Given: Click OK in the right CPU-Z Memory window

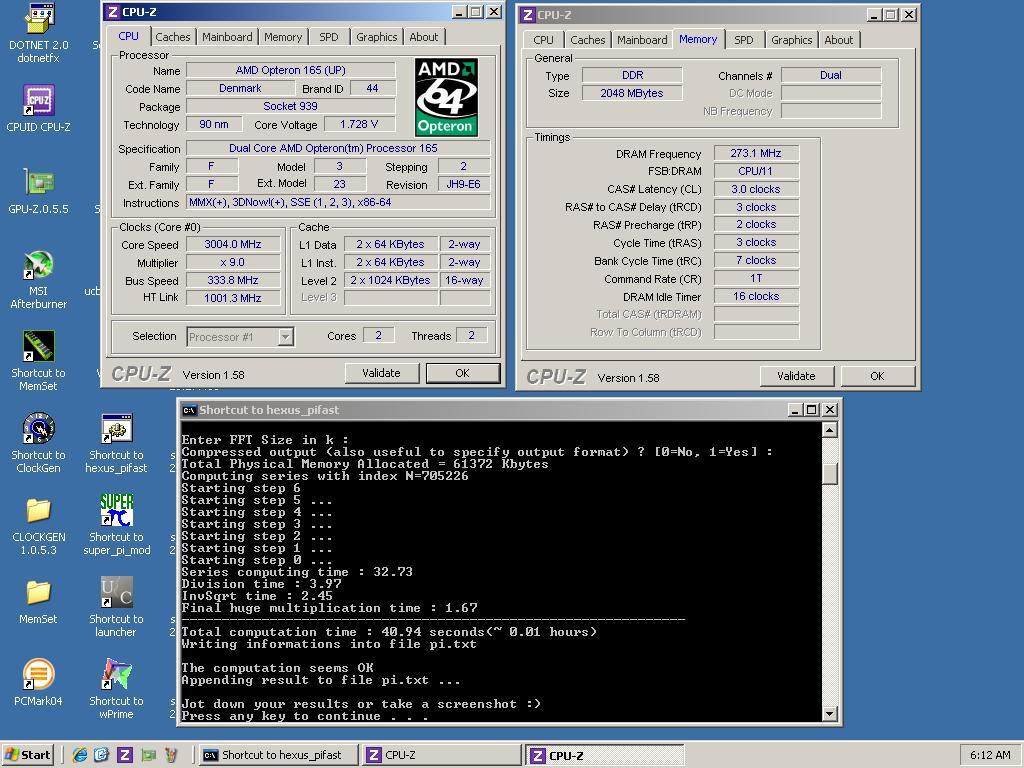Looking at the screenshot, I should (x=877, y=376).
